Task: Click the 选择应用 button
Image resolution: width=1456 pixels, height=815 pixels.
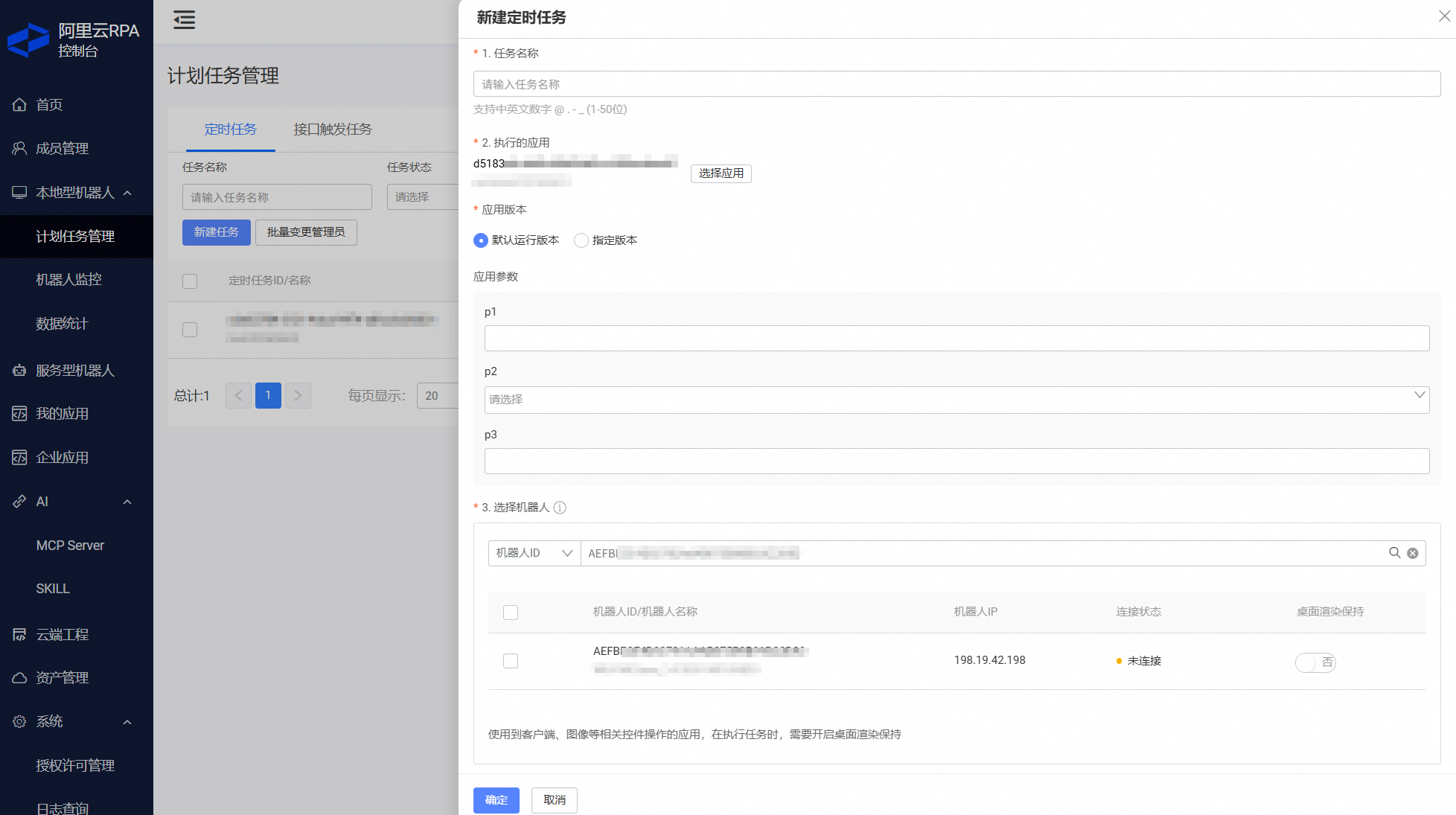Action: click(721, 173)
